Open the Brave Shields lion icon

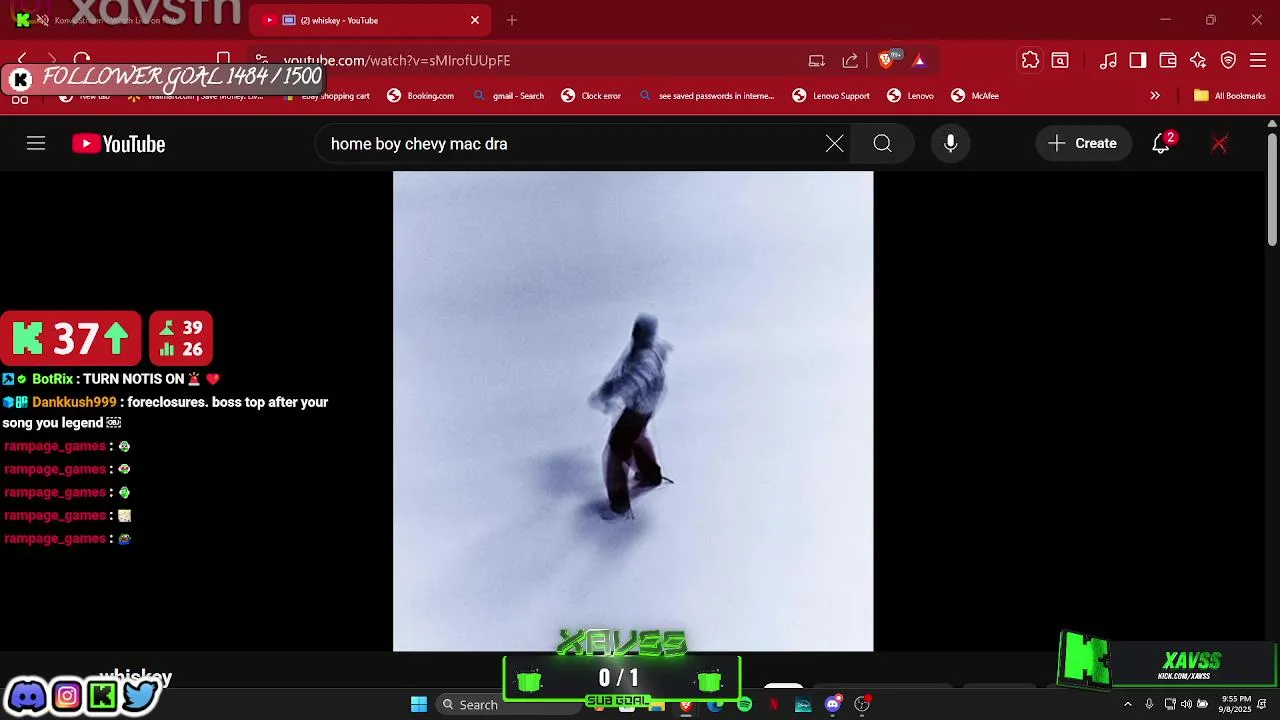(x=886, y=60)
